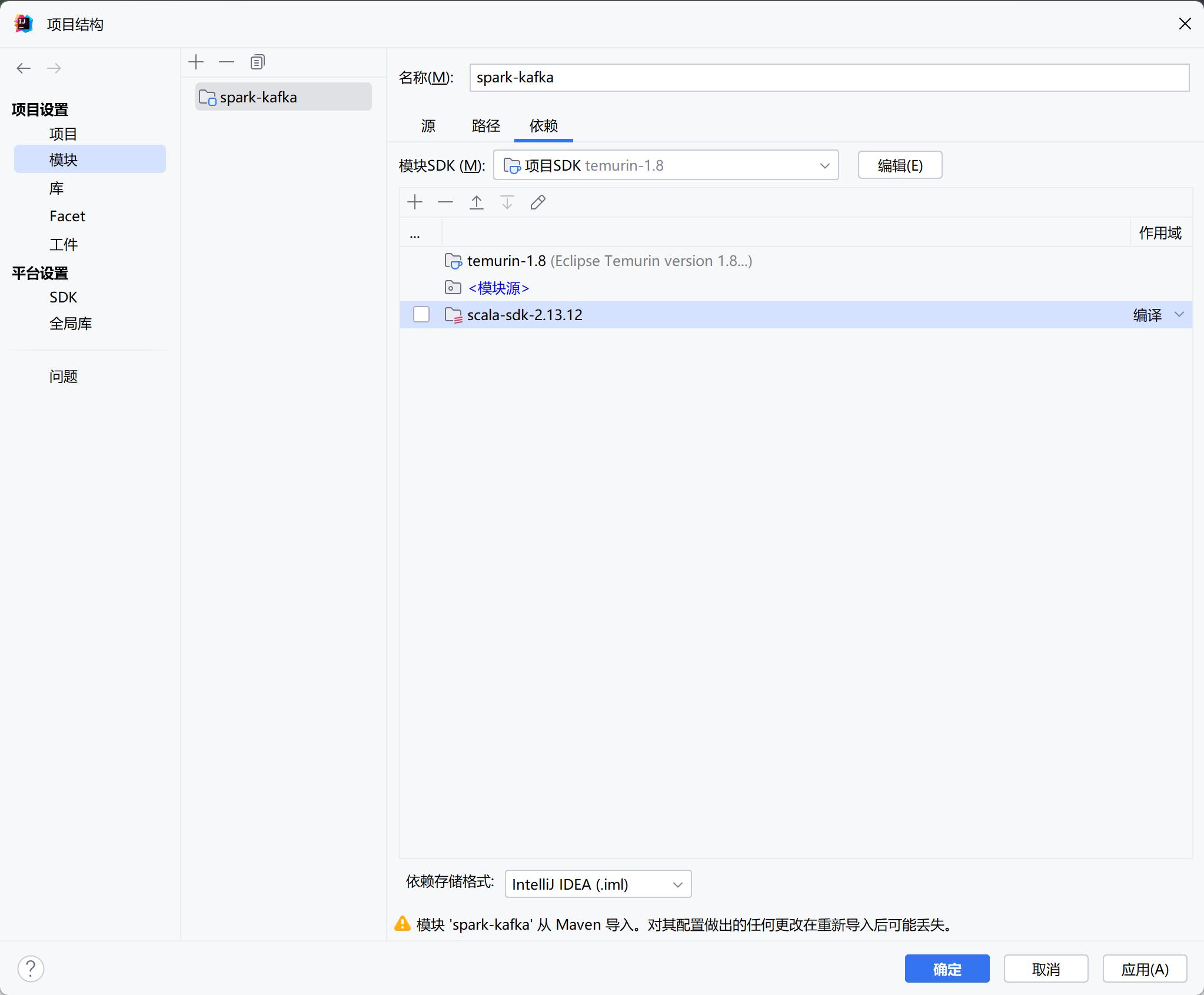This screenshot has width=1204, height=995.
Task: Click the spark-kafka module folder icon
Action: point(208,98)
